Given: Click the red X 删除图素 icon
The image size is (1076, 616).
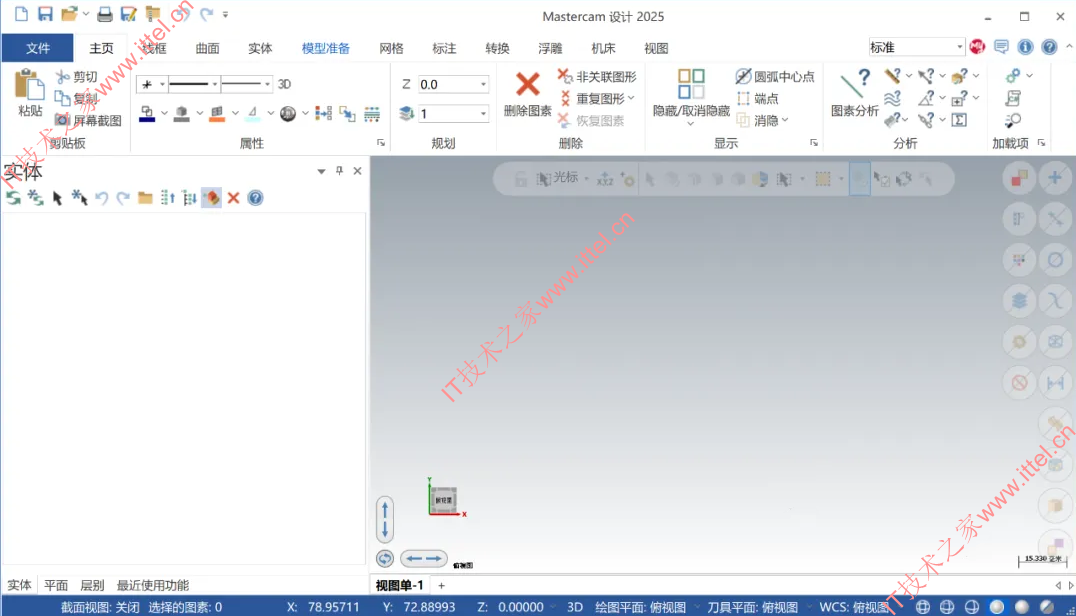Looking at the screenshot, I should point(527,84).
